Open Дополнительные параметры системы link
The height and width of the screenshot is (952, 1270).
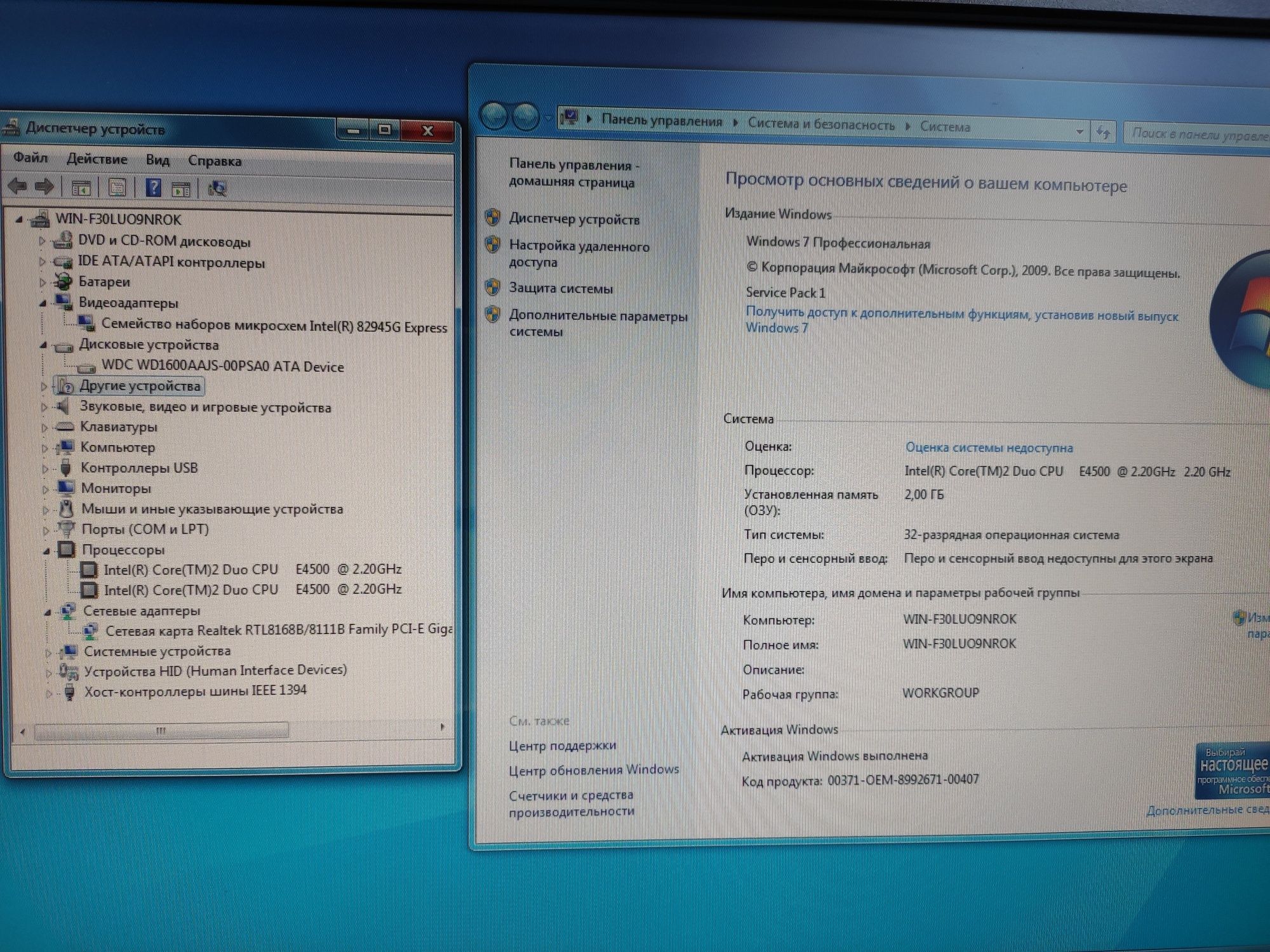[x=598, y=324]
